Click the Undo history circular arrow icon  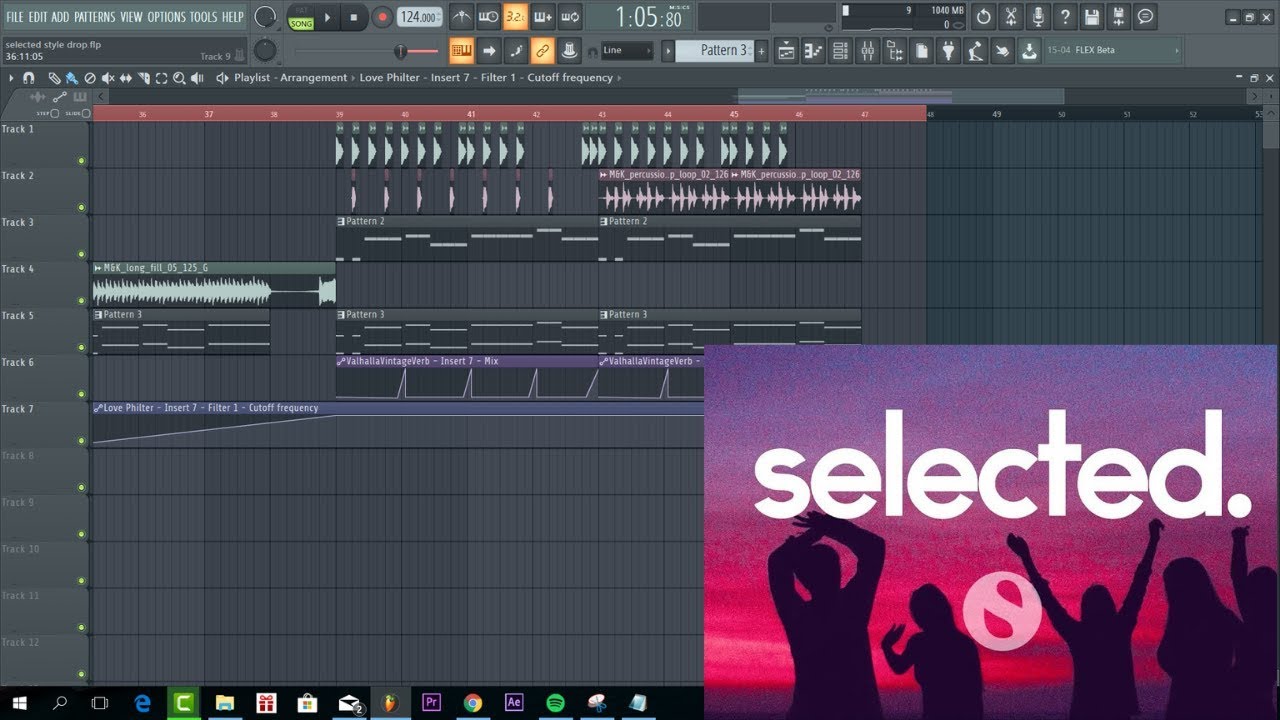pos(984,17)
